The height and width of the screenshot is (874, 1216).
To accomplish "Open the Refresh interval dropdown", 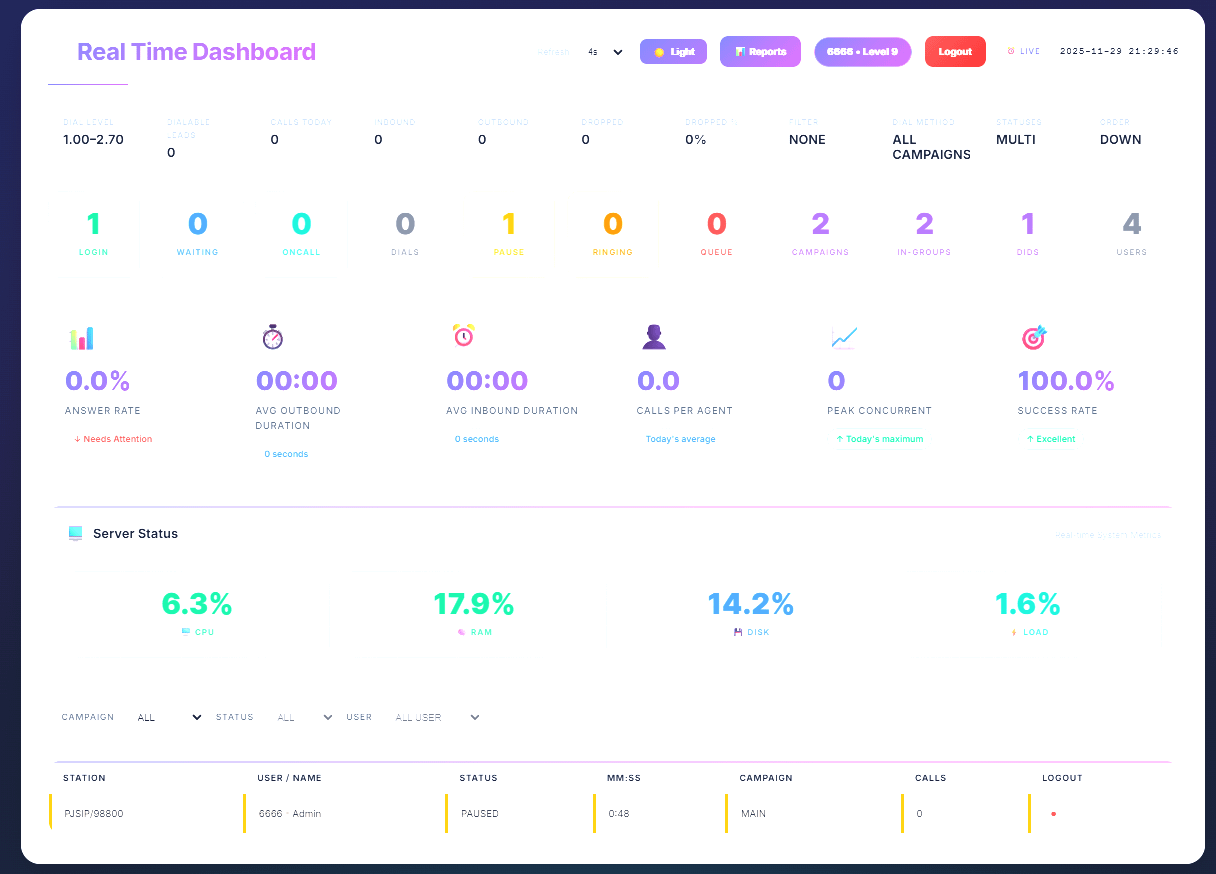I will (604, 51).
